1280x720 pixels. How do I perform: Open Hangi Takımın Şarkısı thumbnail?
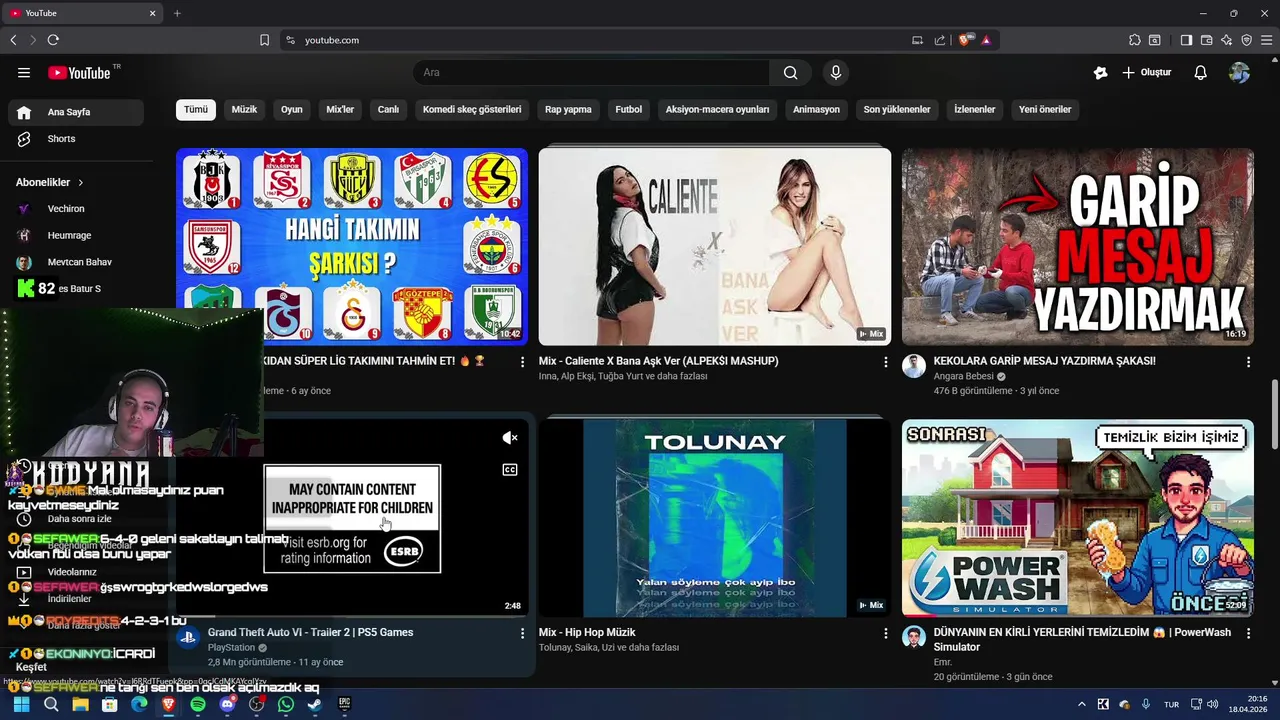(x=352, y=247)
